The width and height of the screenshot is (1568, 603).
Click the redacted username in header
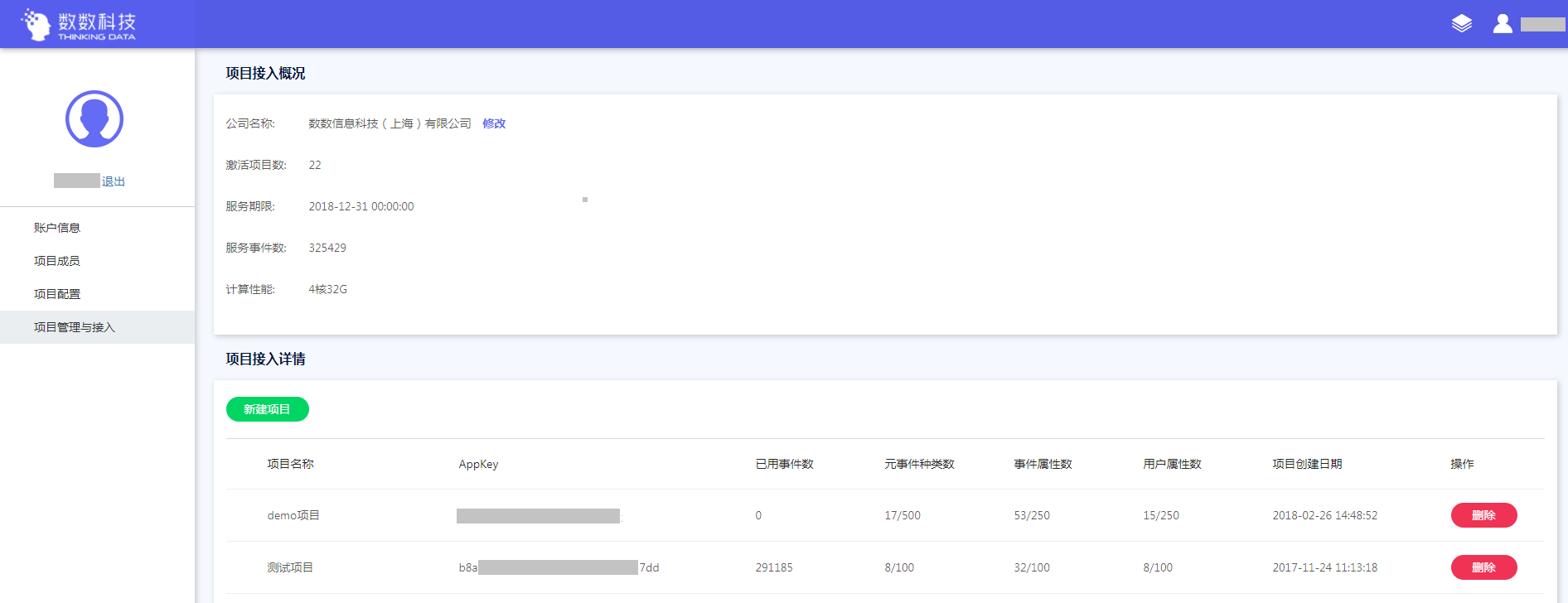(x=1542, y=25)
